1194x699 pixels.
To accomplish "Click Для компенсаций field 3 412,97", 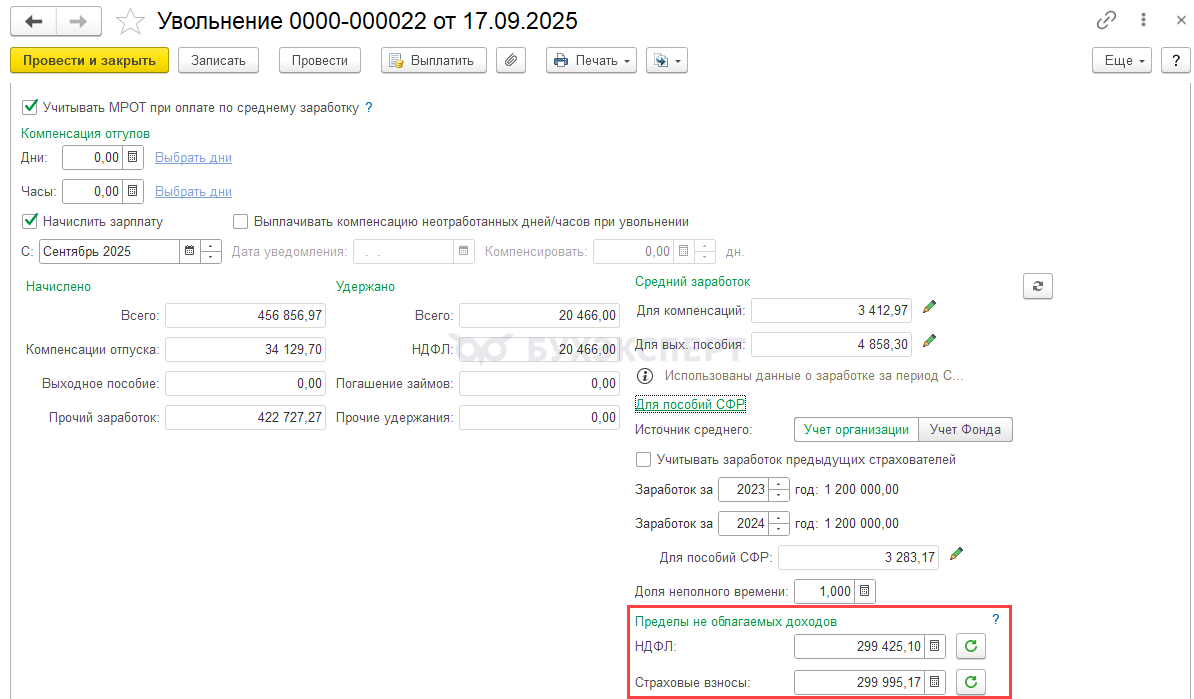I will [832, 310].
